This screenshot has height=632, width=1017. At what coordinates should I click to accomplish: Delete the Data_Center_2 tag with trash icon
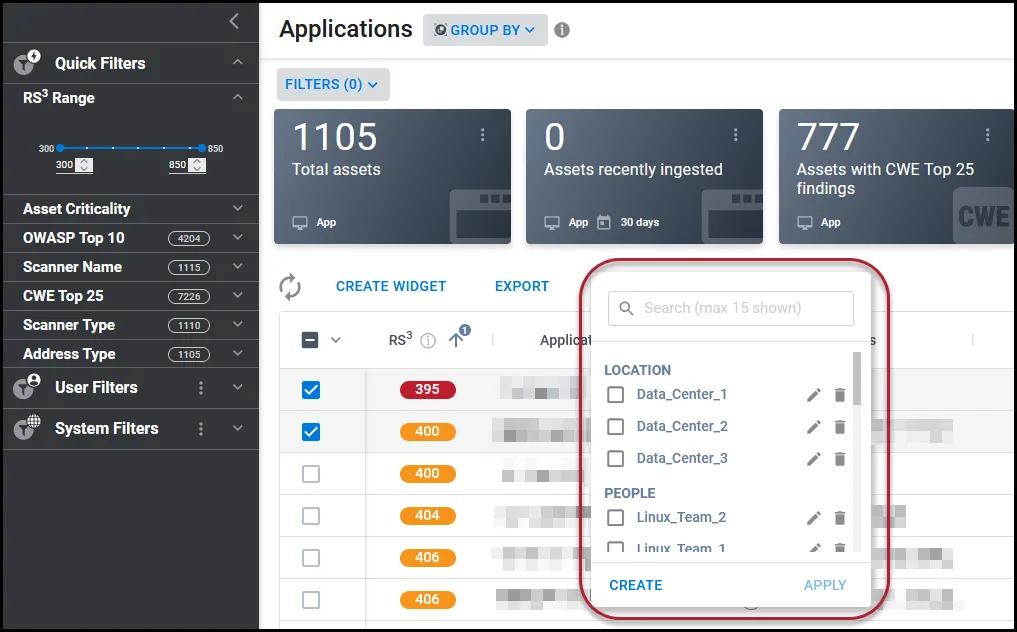pyautogui.click(x=840, y=426)
